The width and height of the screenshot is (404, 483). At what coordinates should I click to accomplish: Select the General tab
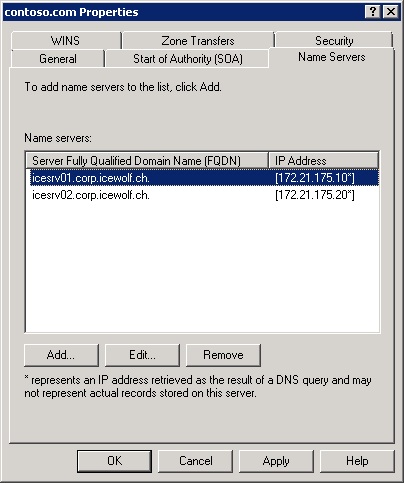tap(58, 59)
